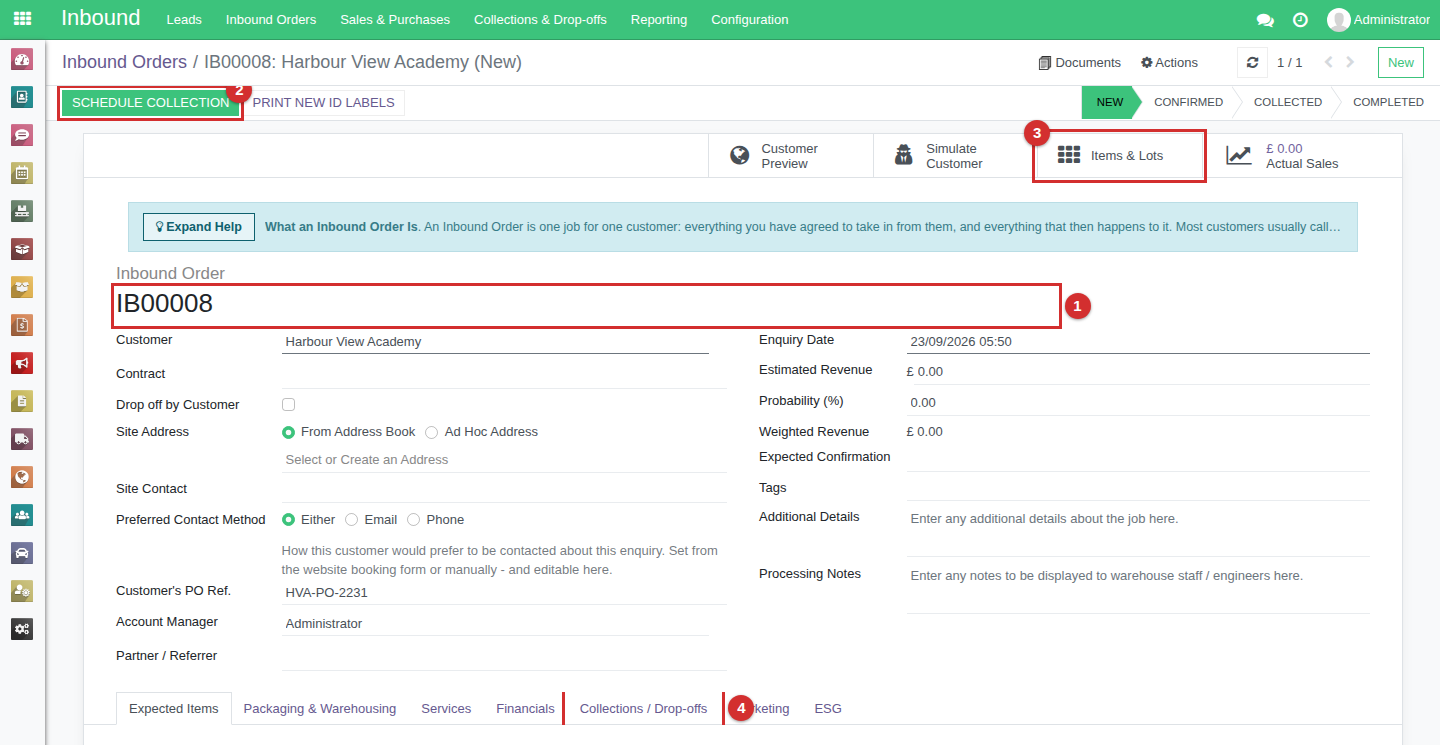Viewport: 1440px width, 745px height.
Task: Open the Configuration menu
Action: (x=750, y=20)
